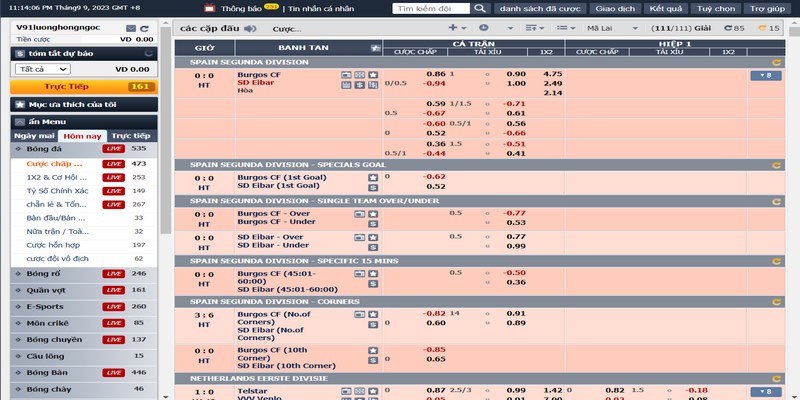Click the refresh counter showing 85

[x=734, y=29]
